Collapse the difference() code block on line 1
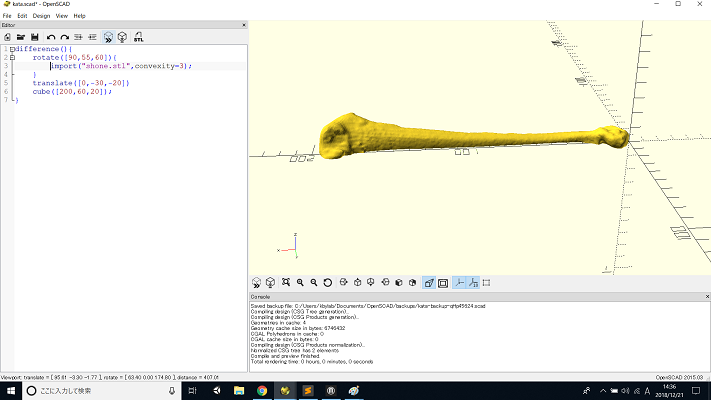This screenshot has width=711, height=400. click(12, 49)
